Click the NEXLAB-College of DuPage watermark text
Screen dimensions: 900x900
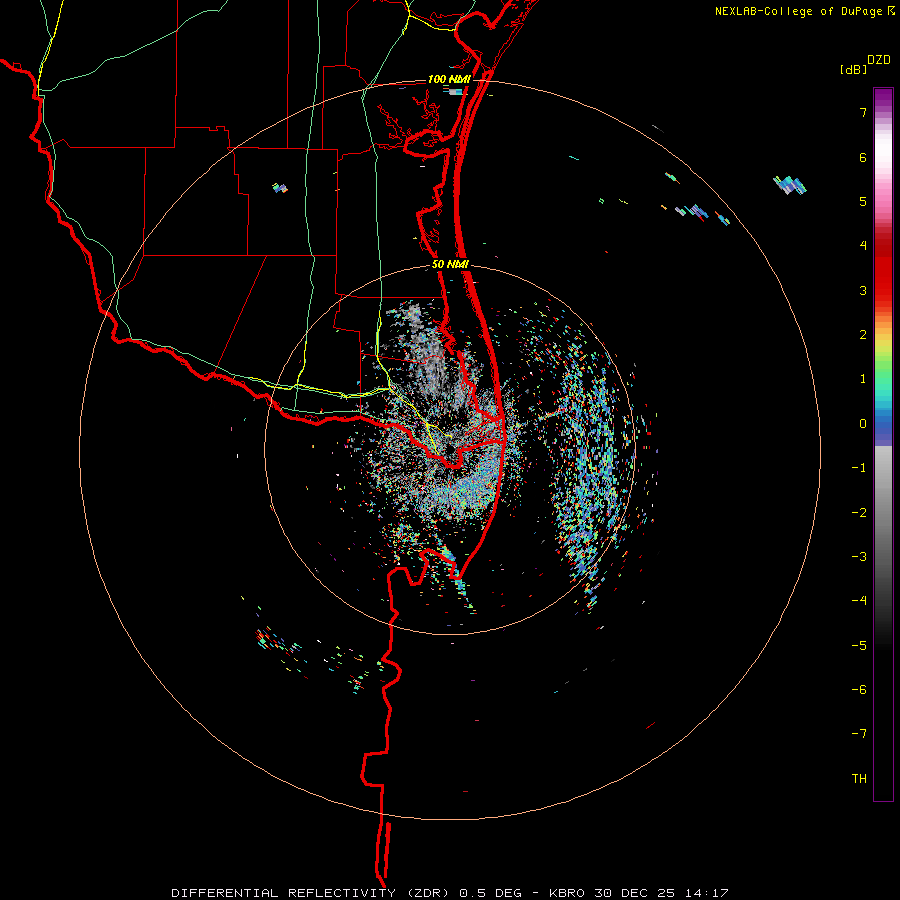click(804, 11)
